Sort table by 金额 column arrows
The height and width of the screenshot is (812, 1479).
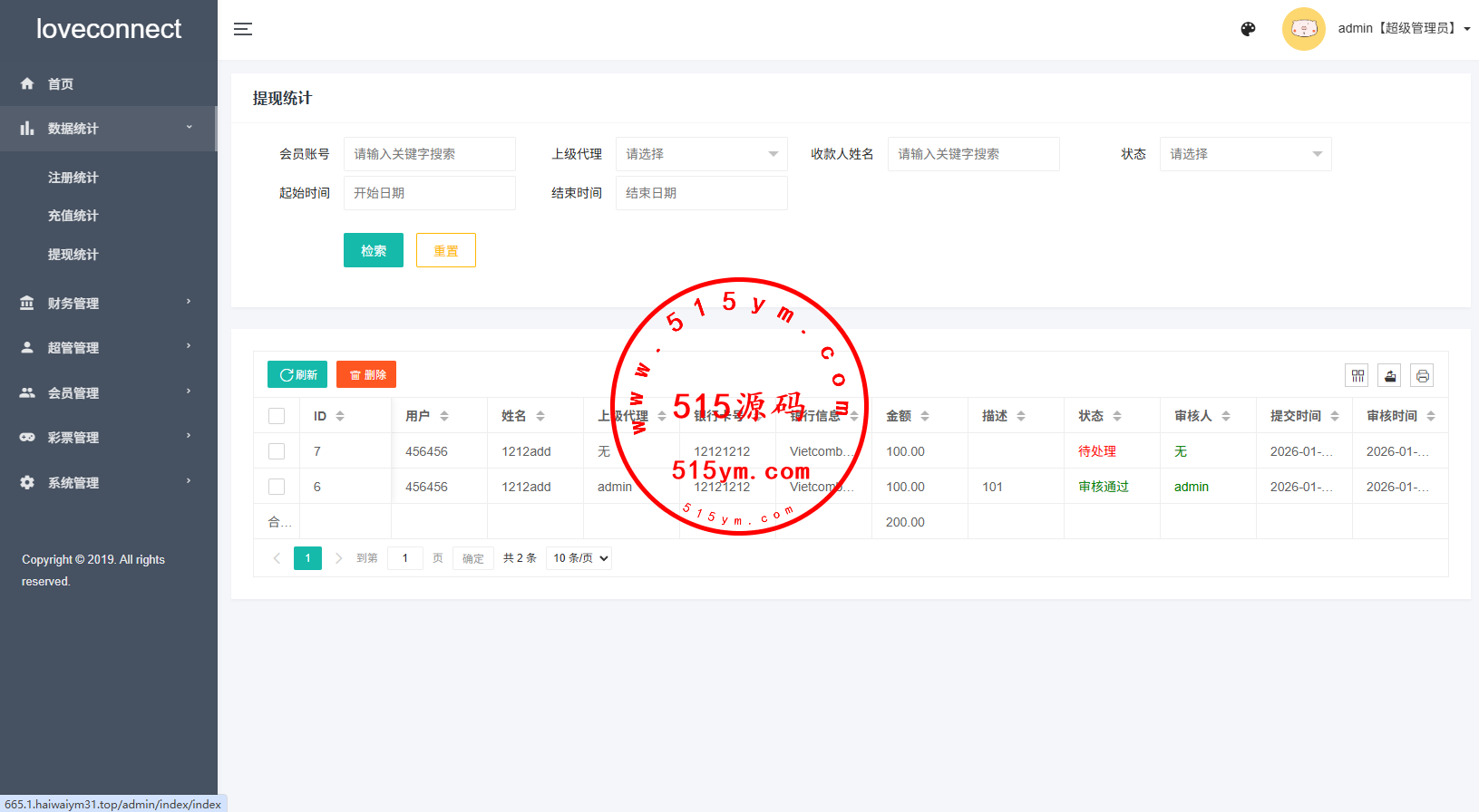(x=925, y=416)
